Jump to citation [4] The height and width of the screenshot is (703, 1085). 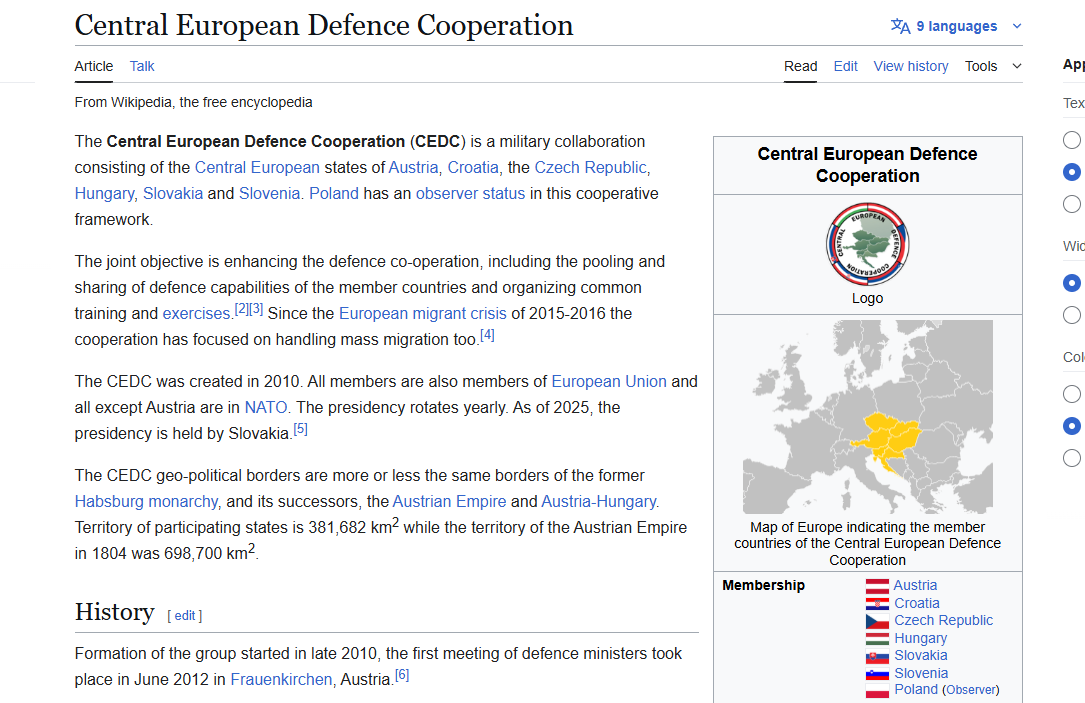(487, 335)
